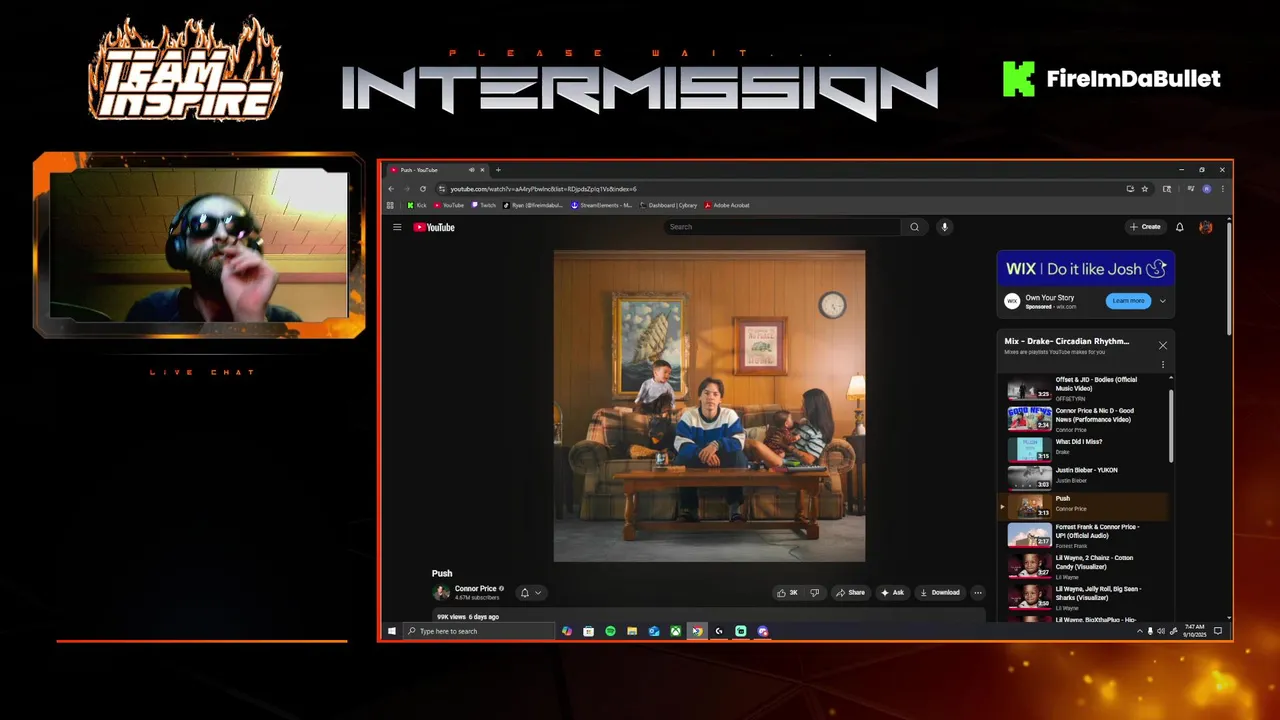Bookmark this page with the star icon

(x=1145, y=189)
